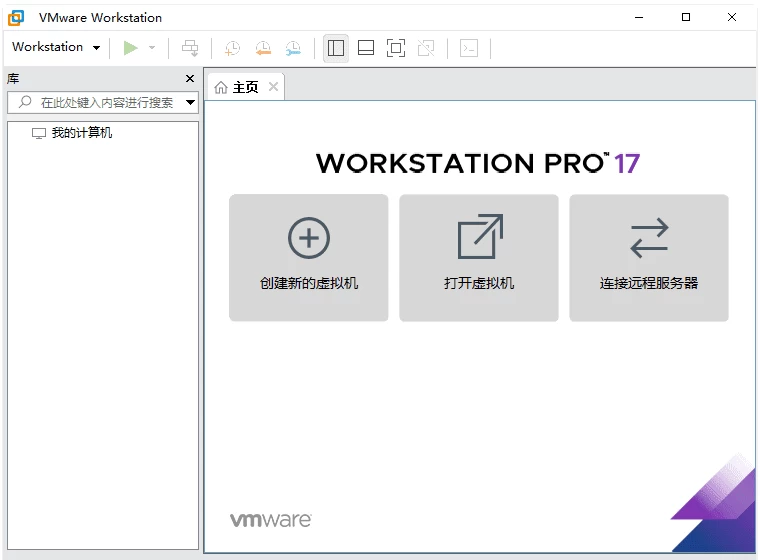Close the 主页 tab
The height and width of the screenshot is (560, 762).
[x=273, y=87]
